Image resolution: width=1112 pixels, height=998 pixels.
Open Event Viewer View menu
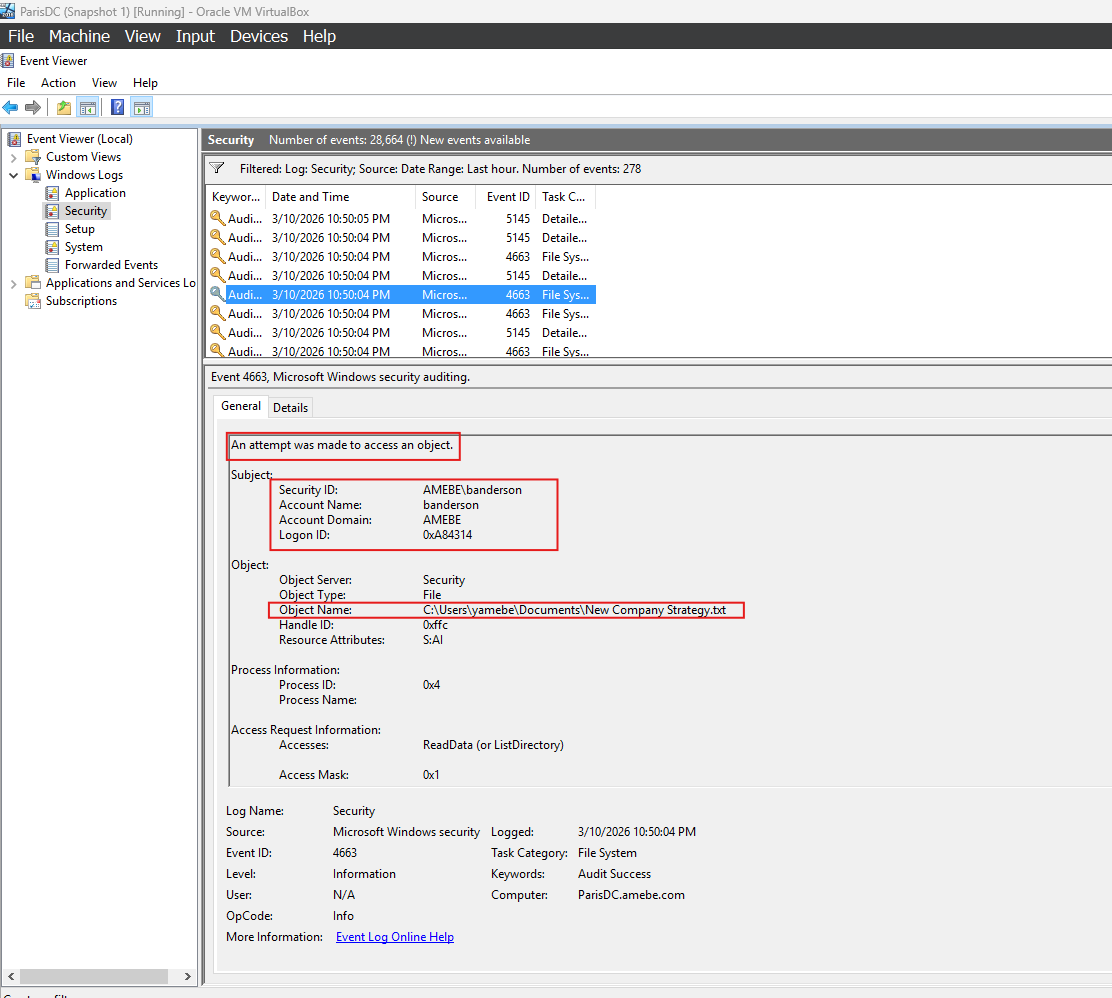(x=104, y=83)
